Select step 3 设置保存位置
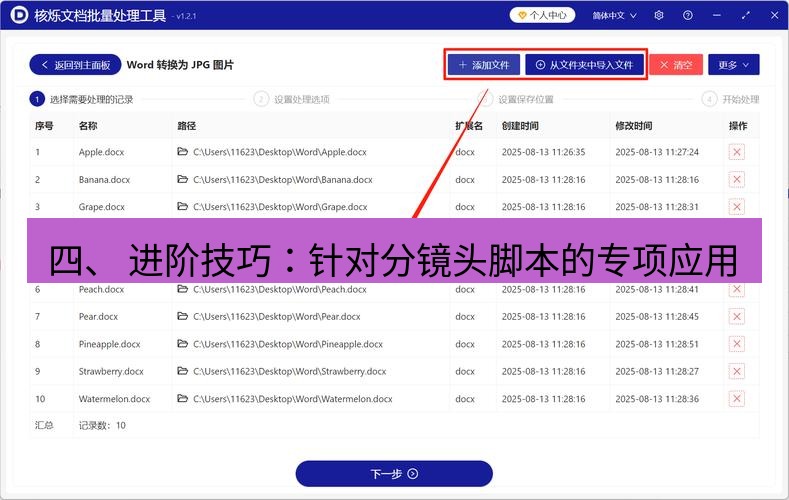 (516, 99)
